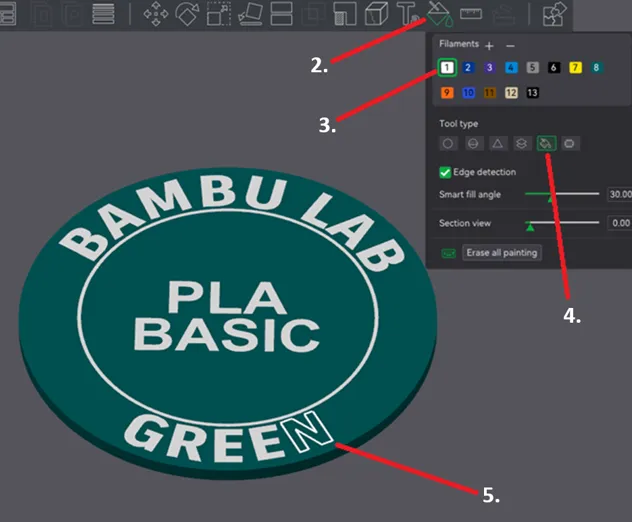Activate the Color Painting bucket tool

[x=440, y=14]
